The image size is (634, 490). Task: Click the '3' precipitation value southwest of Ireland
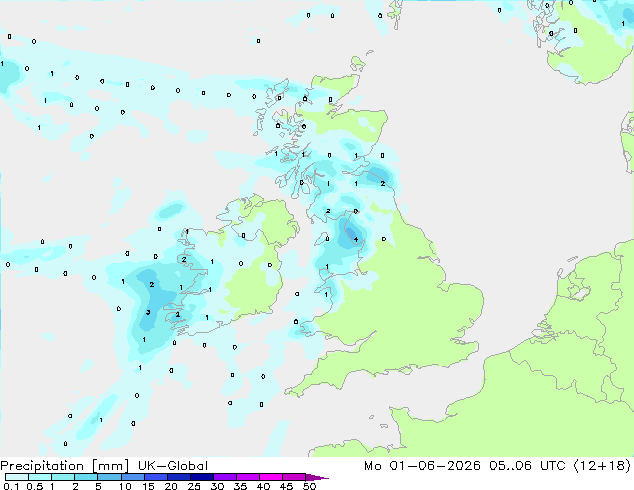coord(148,312)
